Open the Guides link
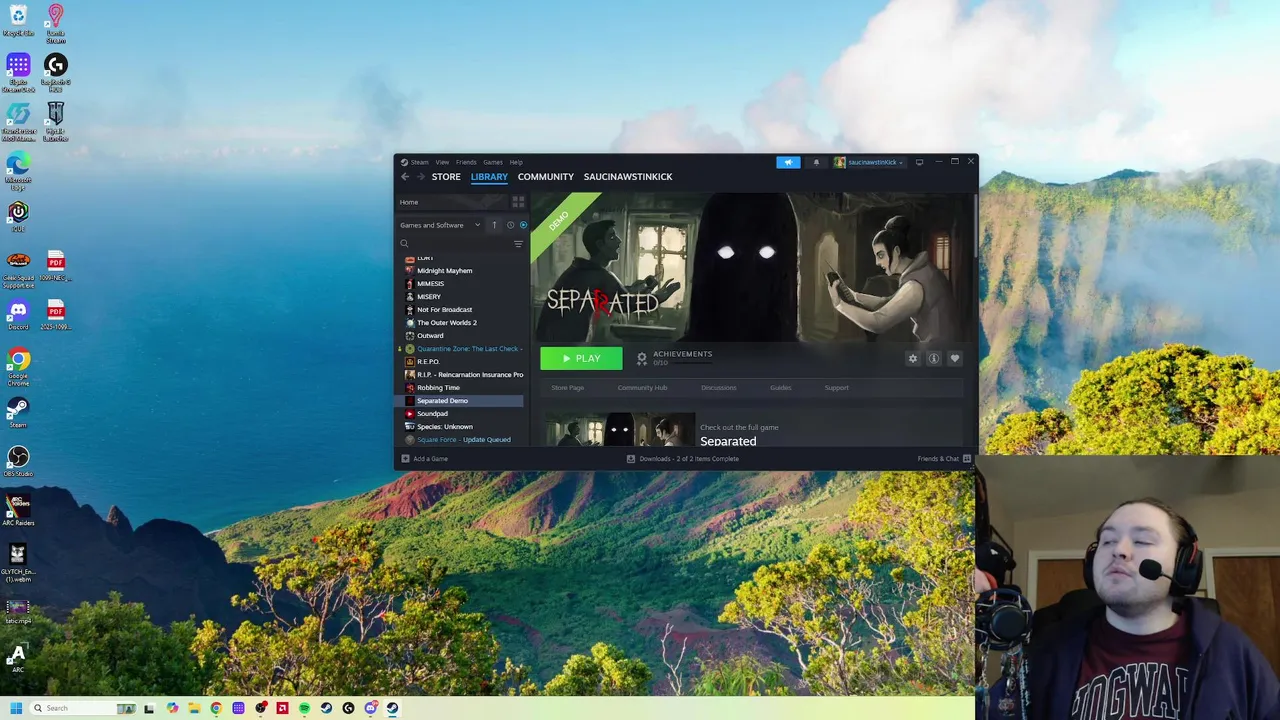This screenshot has width=1280, height=720. pyautogui.click(x=781, y=388)
